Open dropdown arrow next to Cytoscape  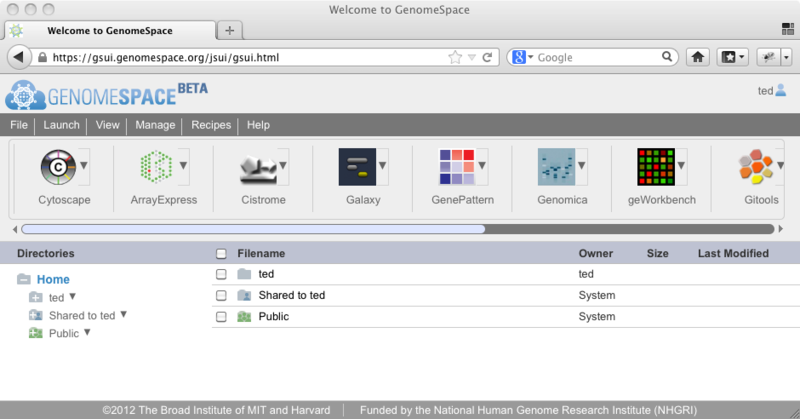(84, 166)
